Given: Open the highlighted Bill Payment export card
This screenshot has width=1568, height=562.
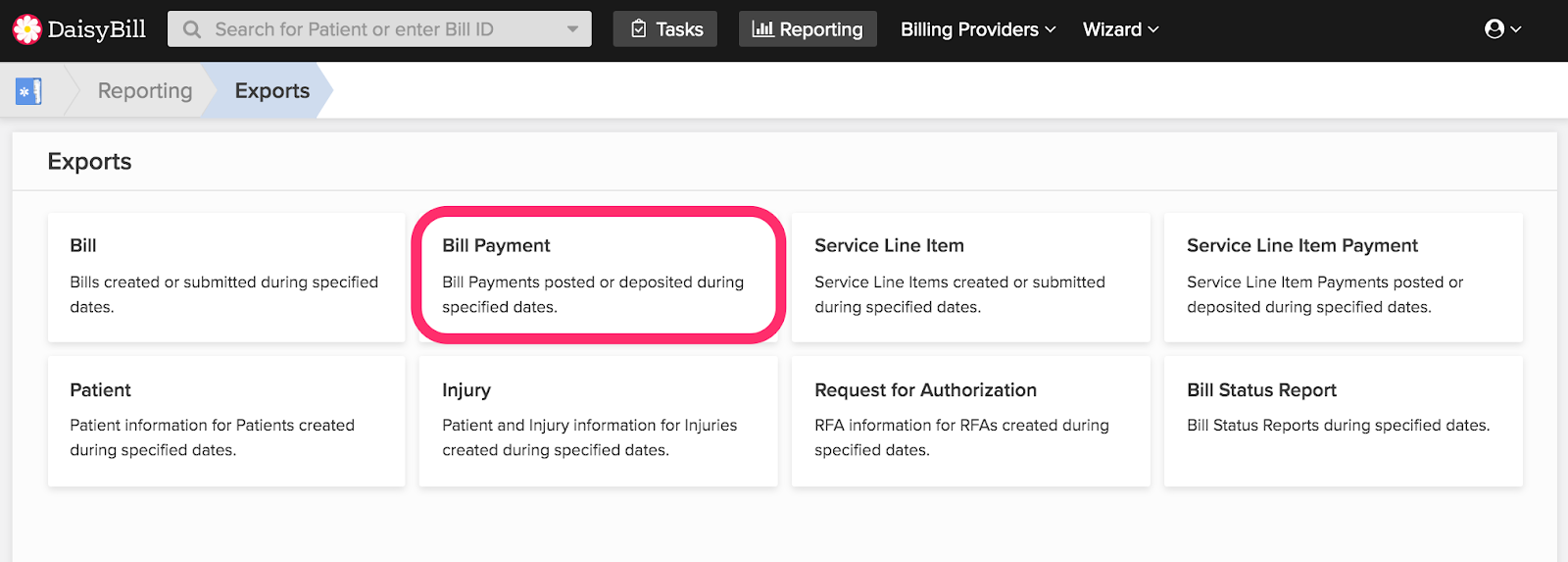Looking at the screenshot, I should pyautogui.click(x=599, y=276).
